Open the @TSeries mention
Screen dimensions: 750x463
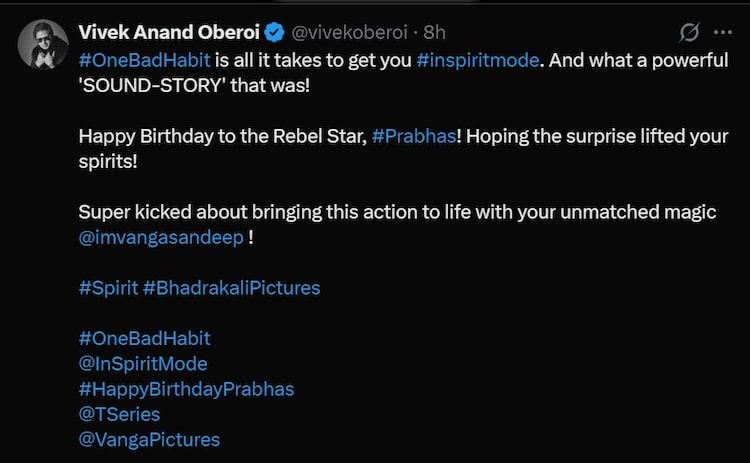click(x=118, y=414)
